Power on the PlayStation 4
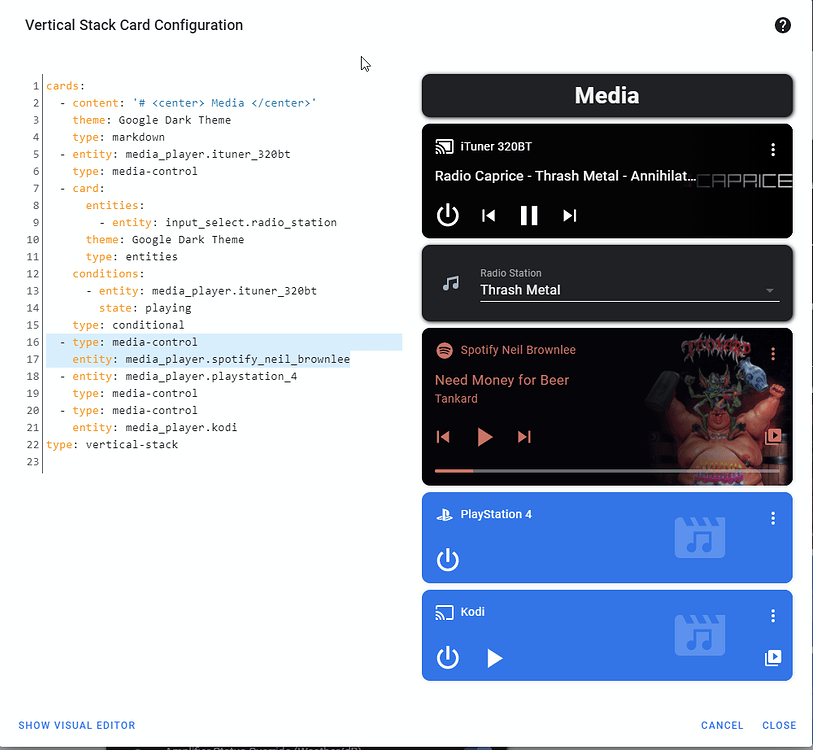The height and width of the screenshot is (750, 813). (x=447, y=559)
